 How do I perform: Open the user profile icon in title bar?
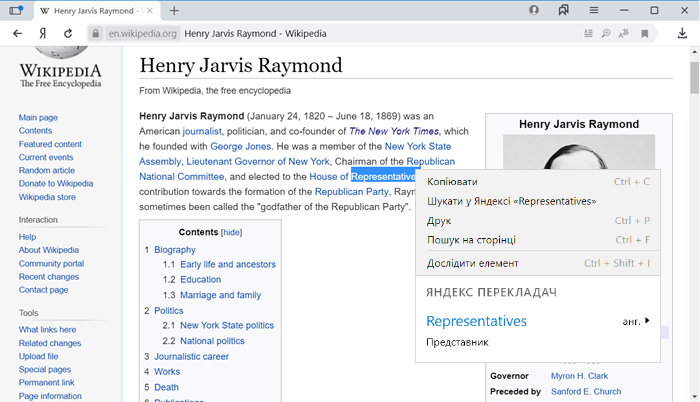coord(534,10)
